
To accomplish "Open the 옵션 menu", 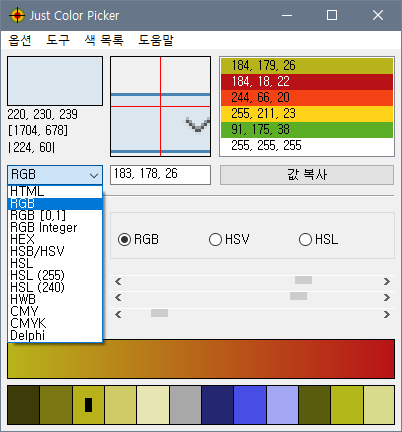I will tap(20, 40).
